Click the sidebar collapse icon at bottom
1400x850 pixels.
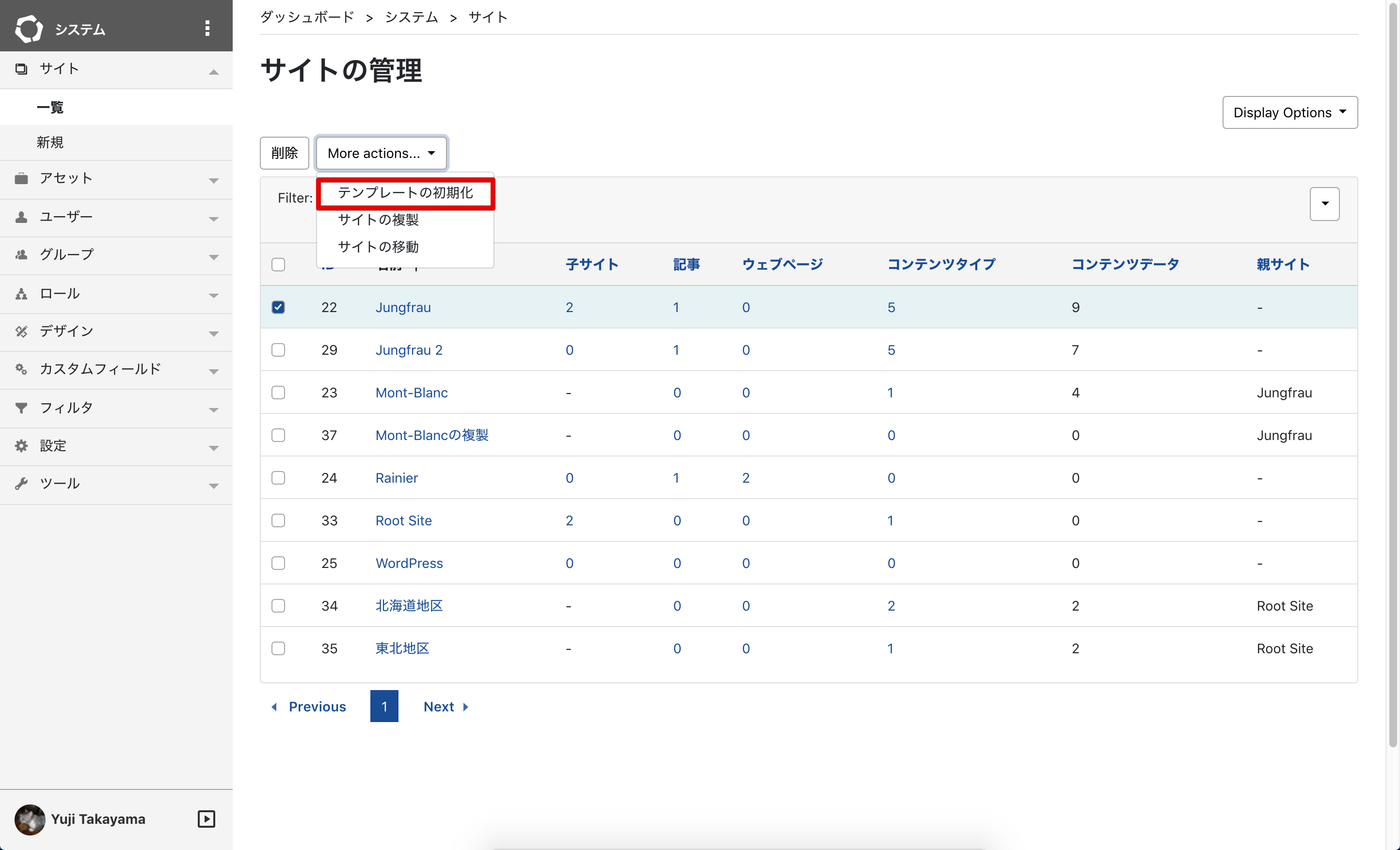pyautogui.click(x=206, y=819)
